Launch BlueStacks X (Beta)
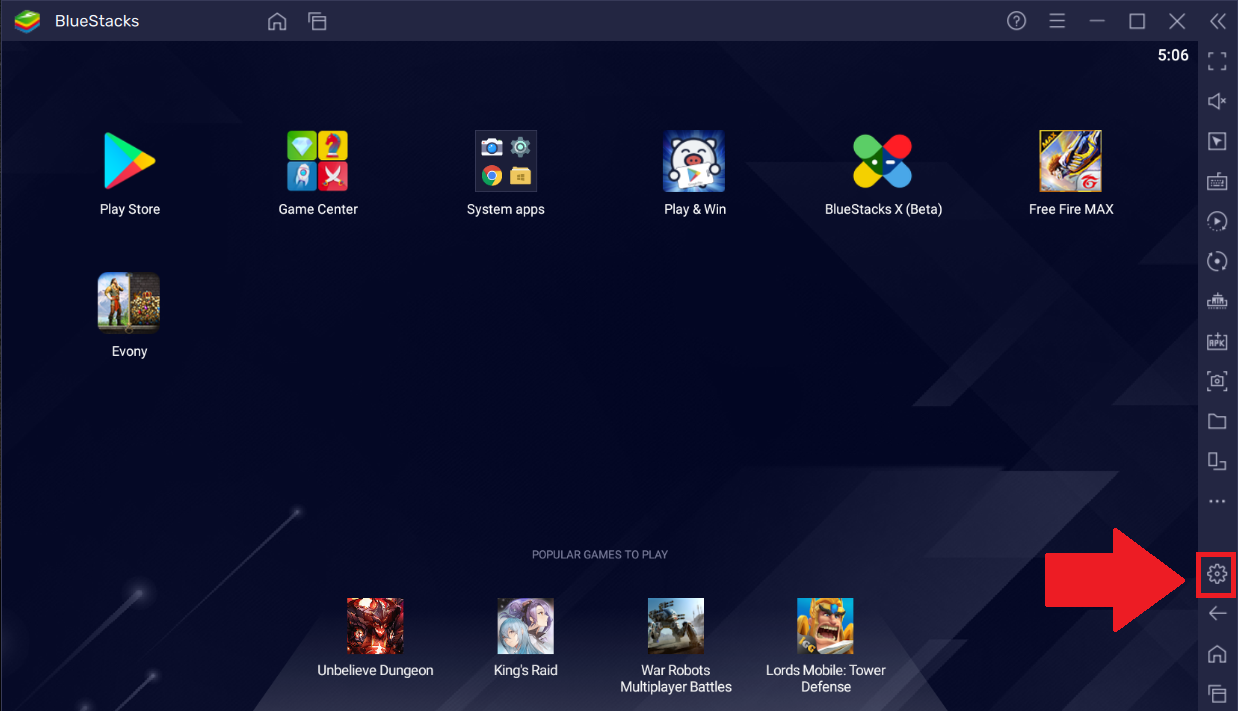The width and height of the screenshot is (1238, 711). 883,161
